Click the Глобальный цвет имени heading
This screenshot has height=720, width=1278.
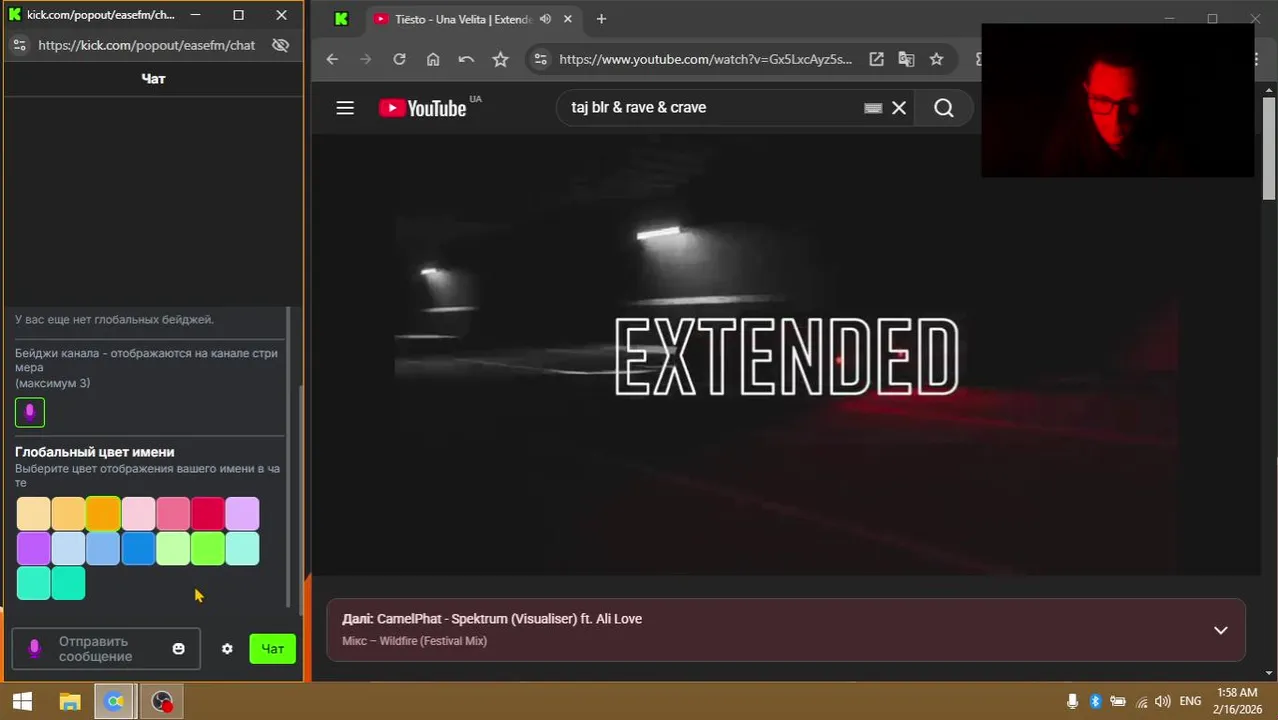click(x=95, y=452)
